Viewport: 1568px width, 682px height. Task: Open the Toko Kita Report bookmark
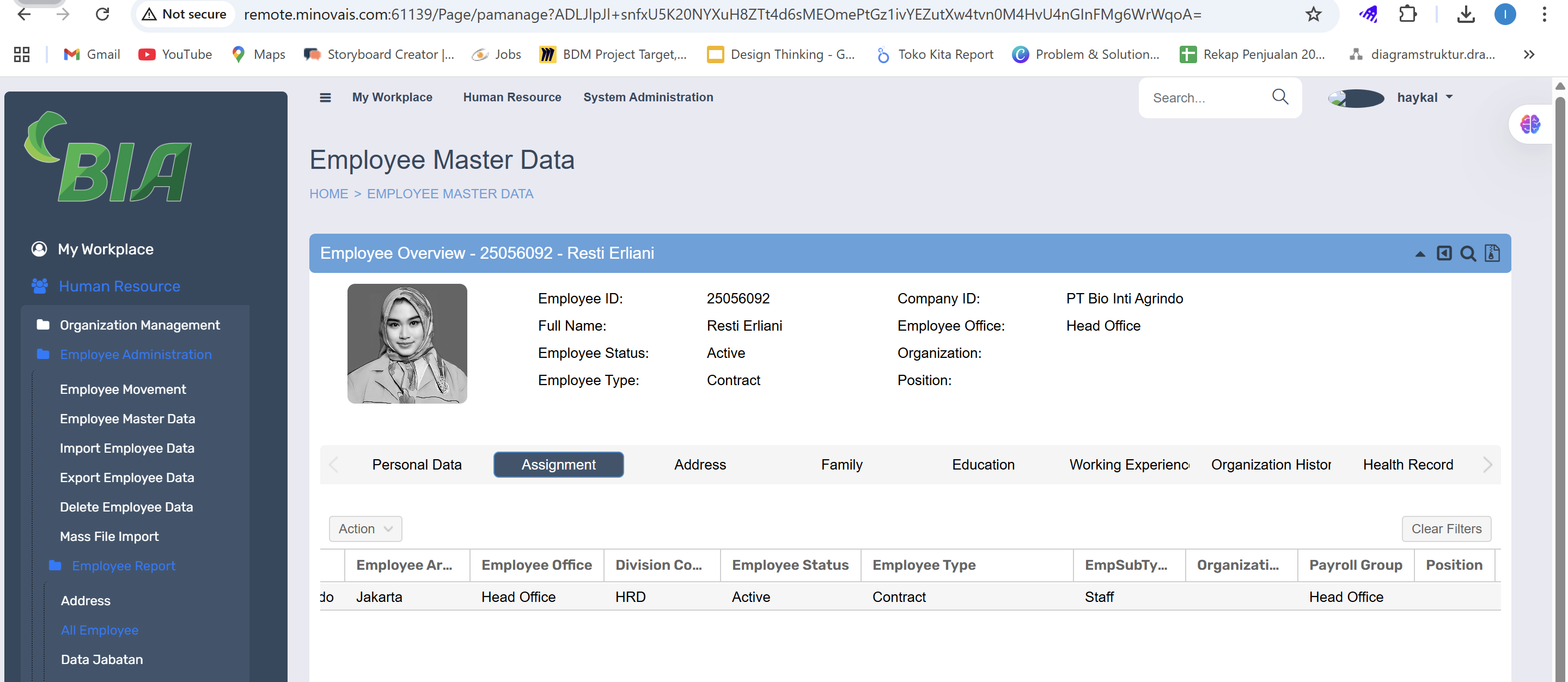[x=935, y=55]
